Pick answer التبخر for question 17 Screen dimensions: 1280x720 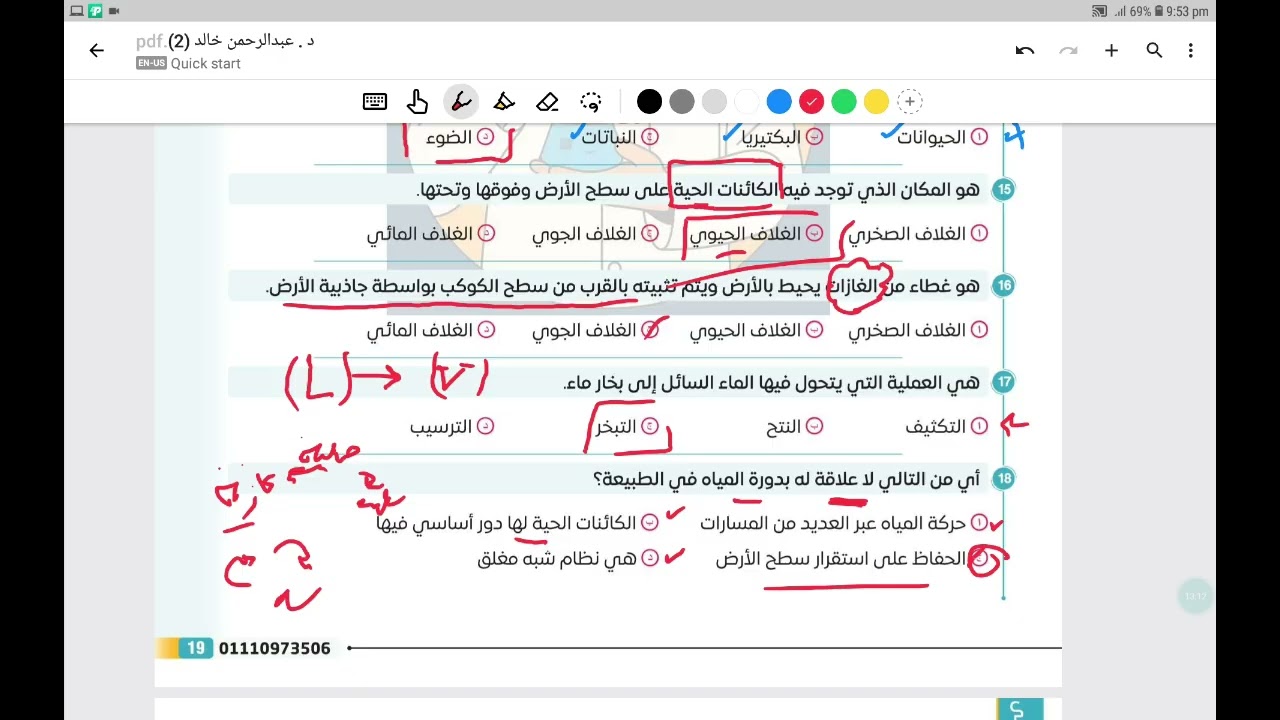coord(627,426)
